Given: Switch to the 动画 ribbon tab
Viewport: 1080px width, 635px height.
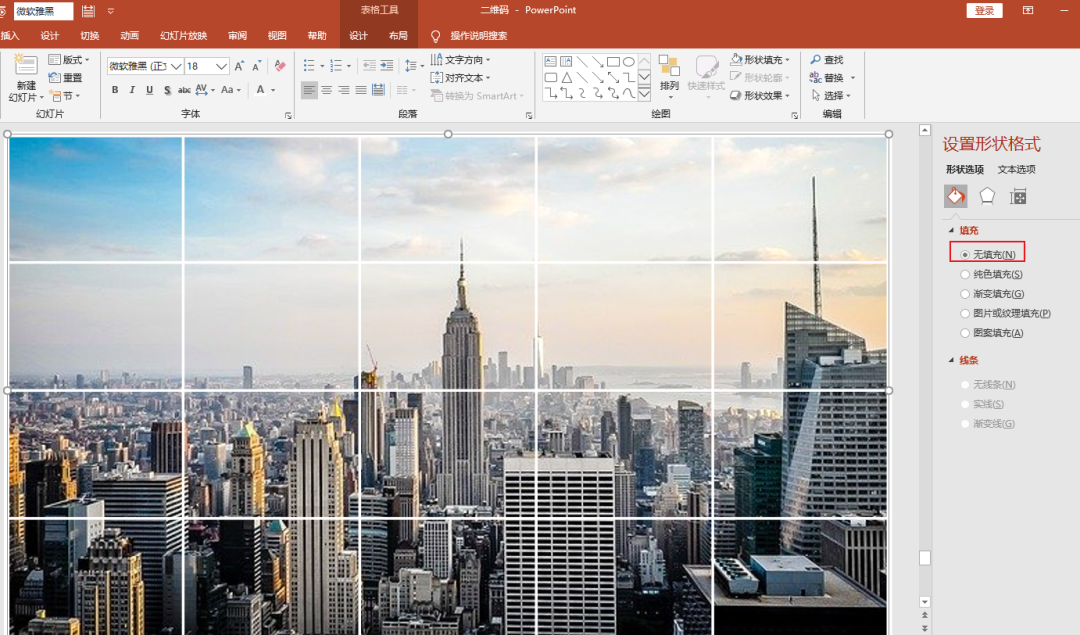Looking at the screenshot, I should [x=130, y=36].
